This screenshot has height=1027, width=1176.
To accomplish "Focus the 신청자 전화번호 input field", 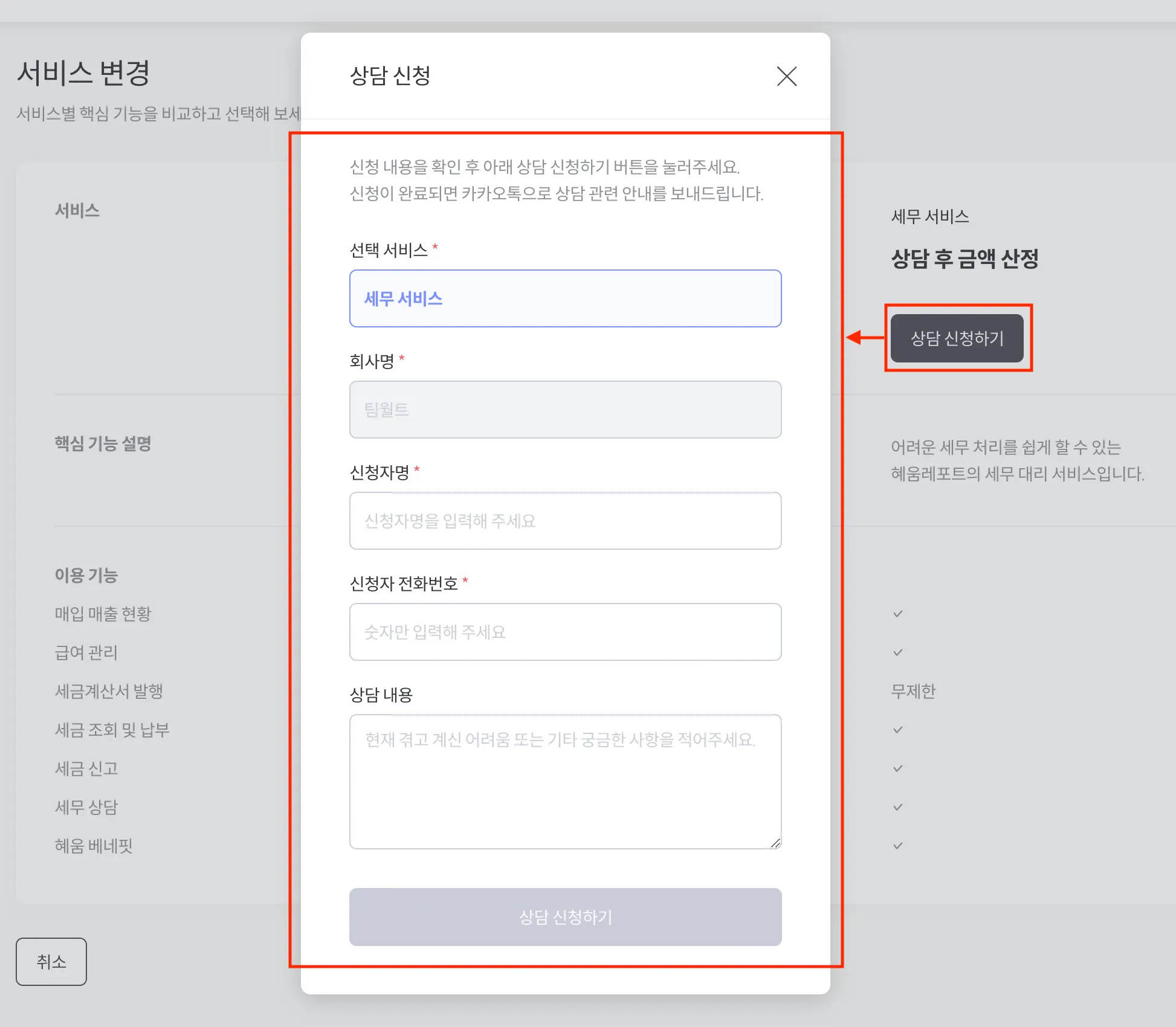I will (x=565, y=632).
